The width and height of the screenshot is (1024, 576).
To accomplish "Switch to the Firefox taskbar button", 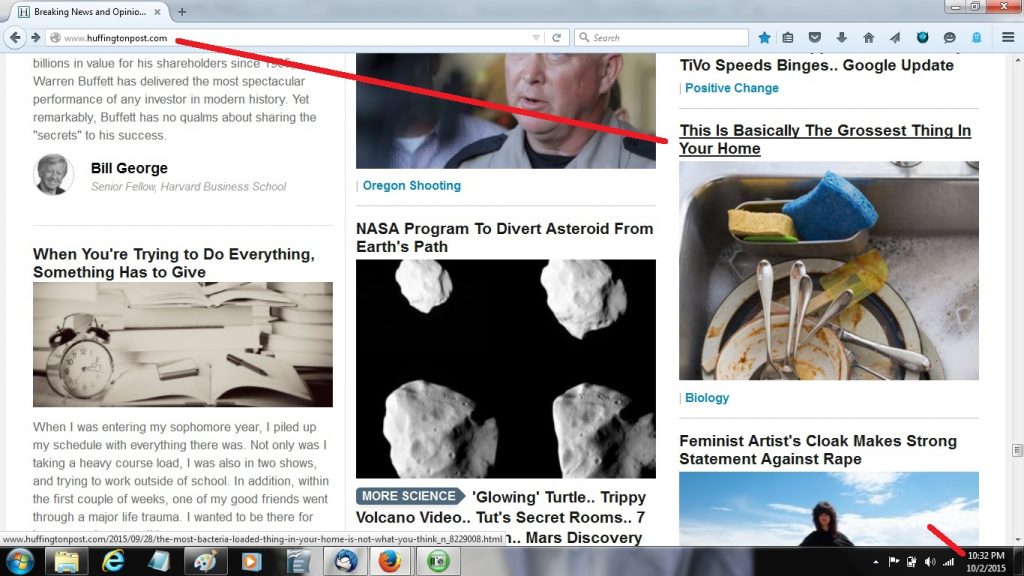I will (390, 562).
